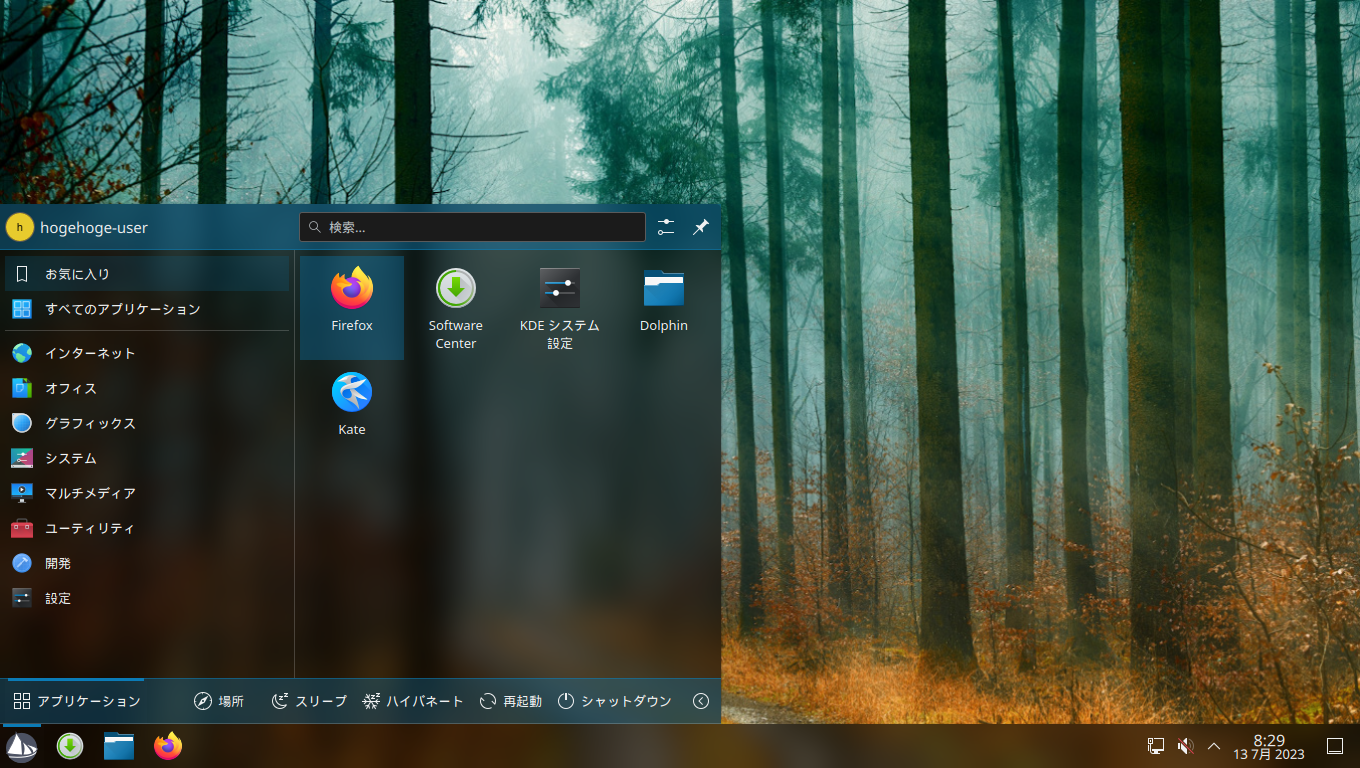Click the スリープ button
Screen dimensions: 1360x768
click(x=309, y=701)
